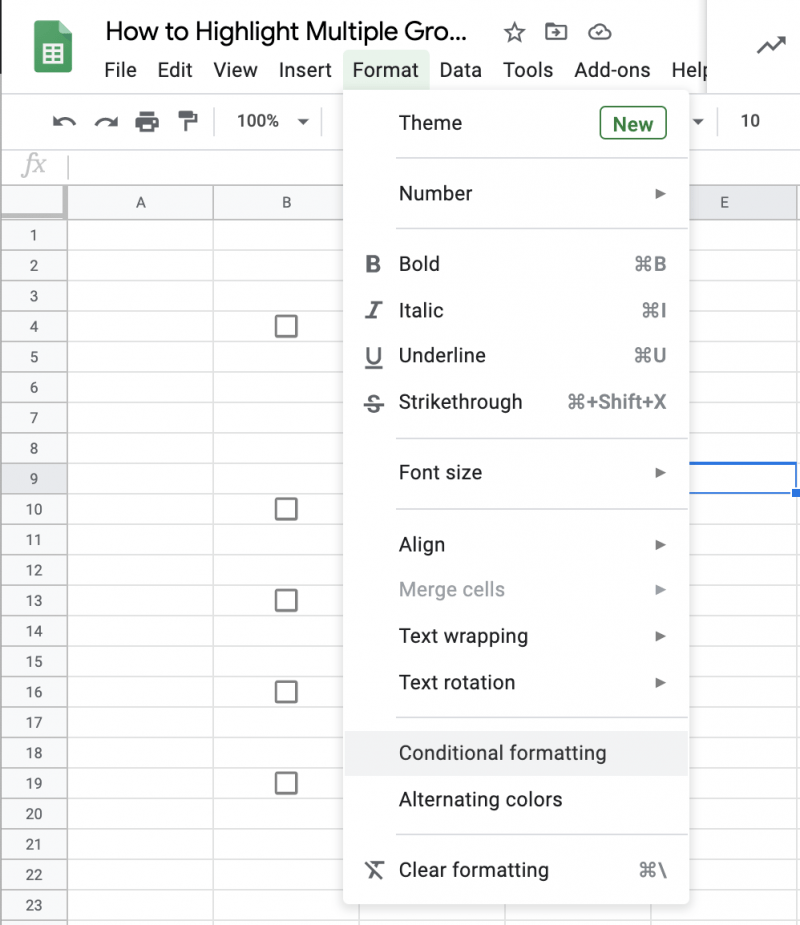
Task: Toggle the checkbox in cell B10
Action: point(285,509)
